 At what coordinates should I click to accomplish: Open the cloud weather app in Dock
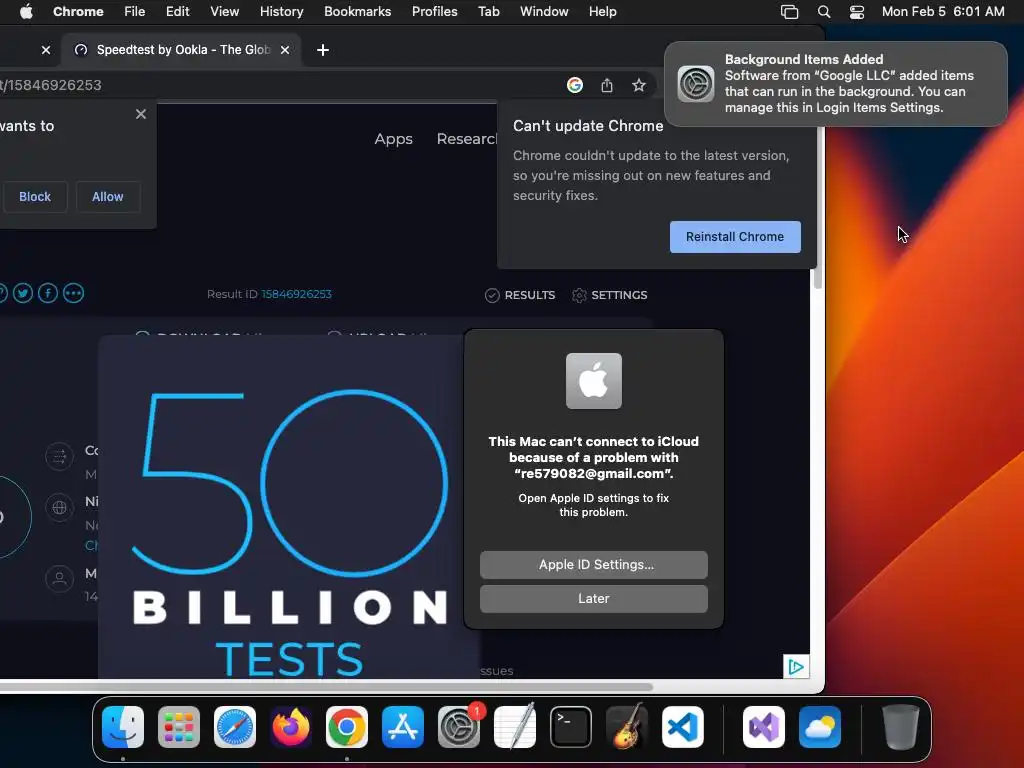click(820, 727)
